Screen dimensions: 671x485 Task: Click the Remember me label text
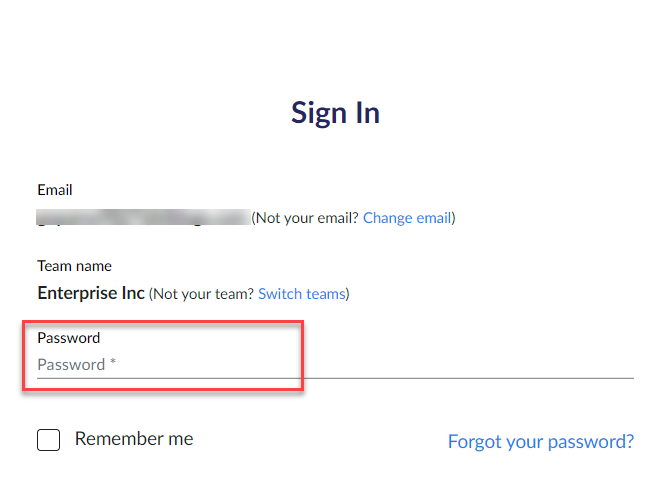(x=134, y=439)
